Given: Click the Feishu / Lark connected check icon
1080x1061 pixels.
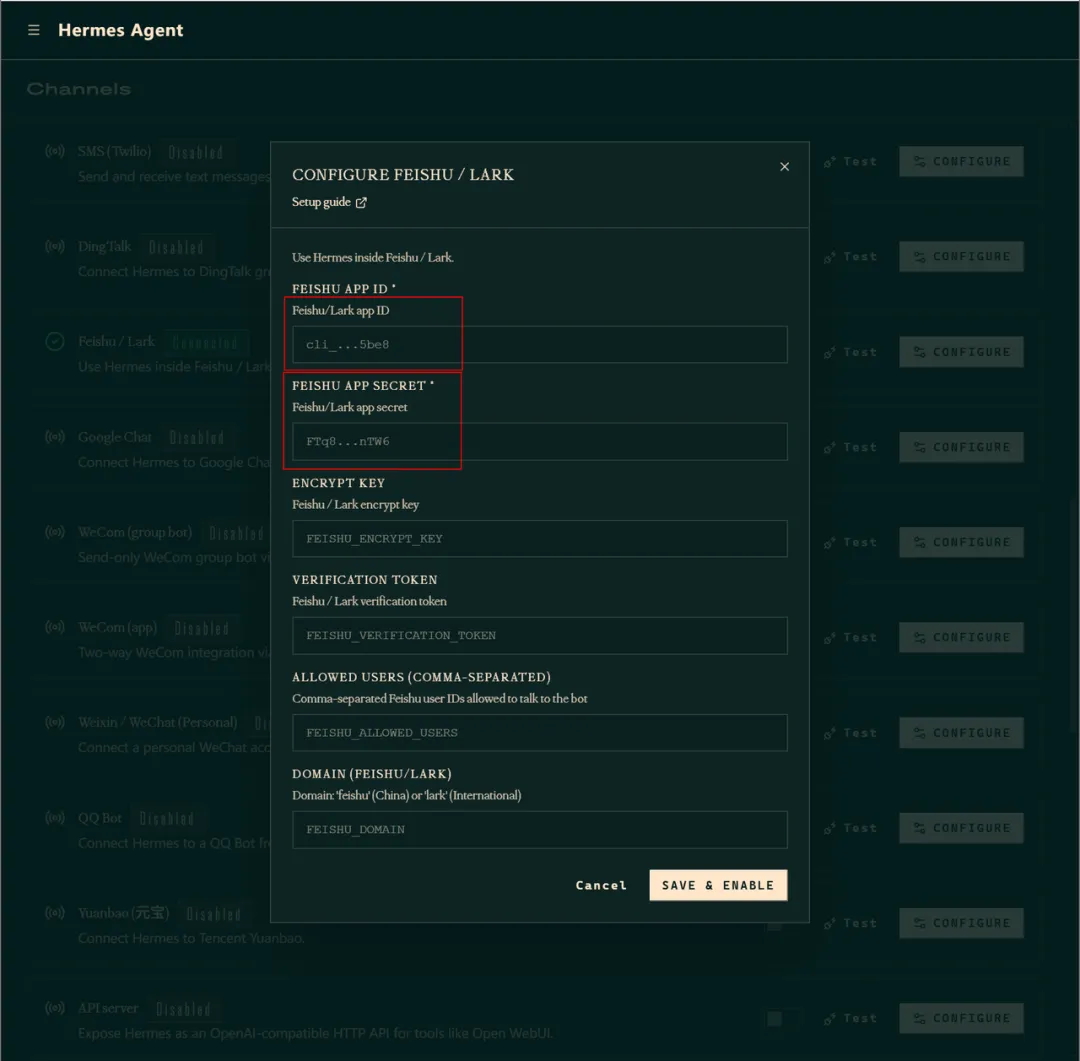Looking at the screenshot, I should (55, 342).
